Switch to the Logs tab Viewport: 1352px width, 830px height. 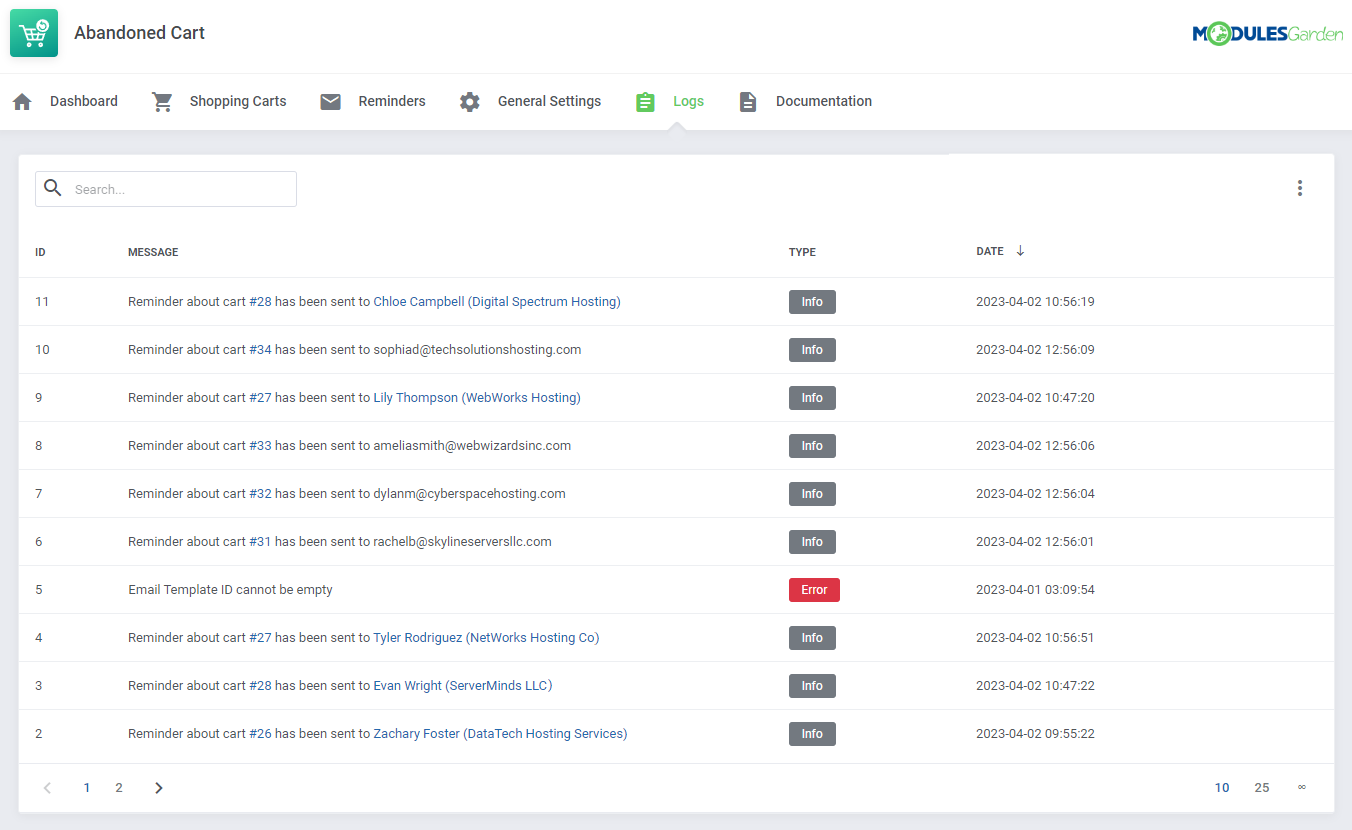pyautogui.click(x=688, y=101)
